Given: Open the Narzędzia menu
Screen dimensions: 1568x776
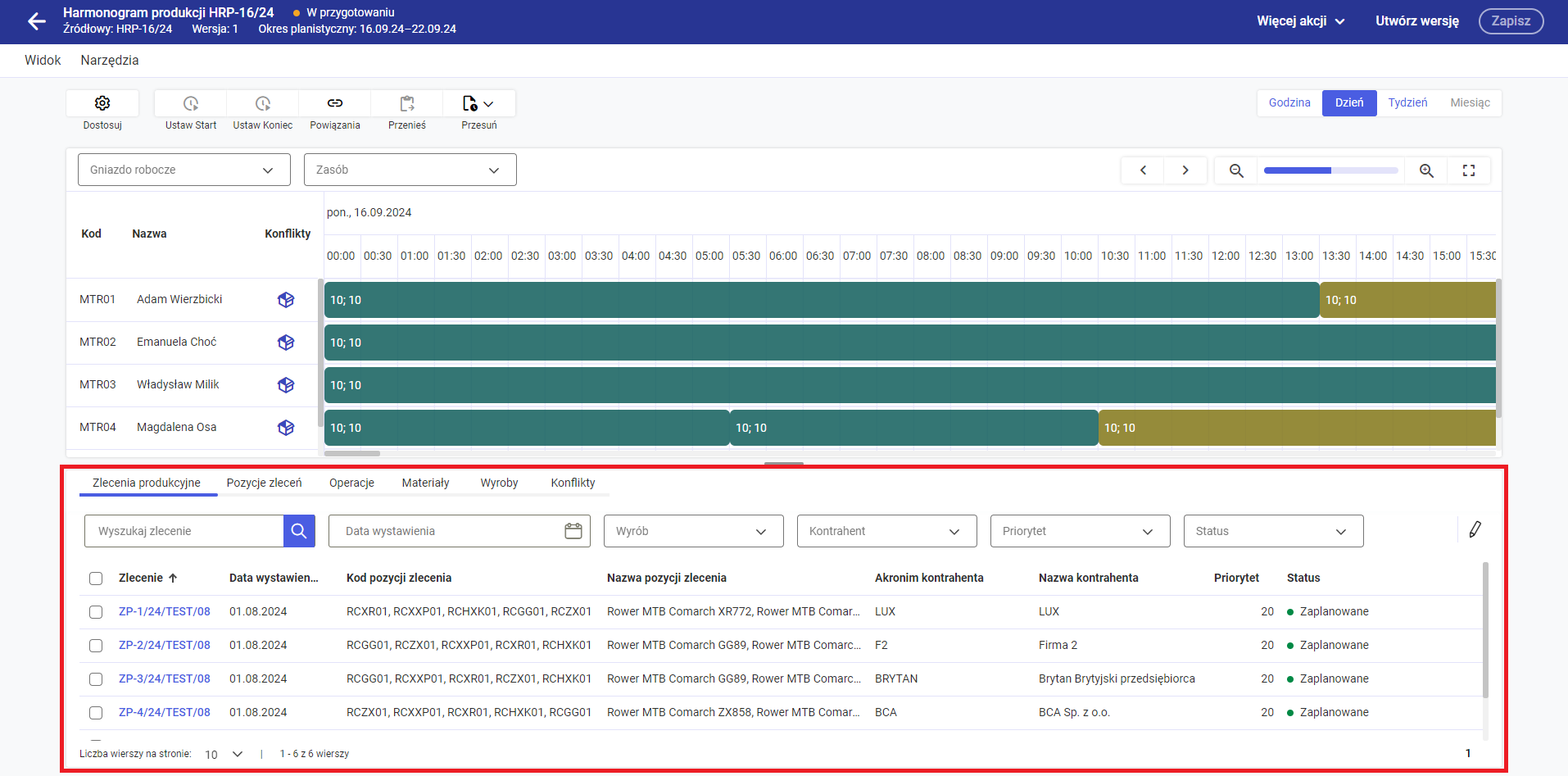Looking at the screenshot, I should (110, 60).
